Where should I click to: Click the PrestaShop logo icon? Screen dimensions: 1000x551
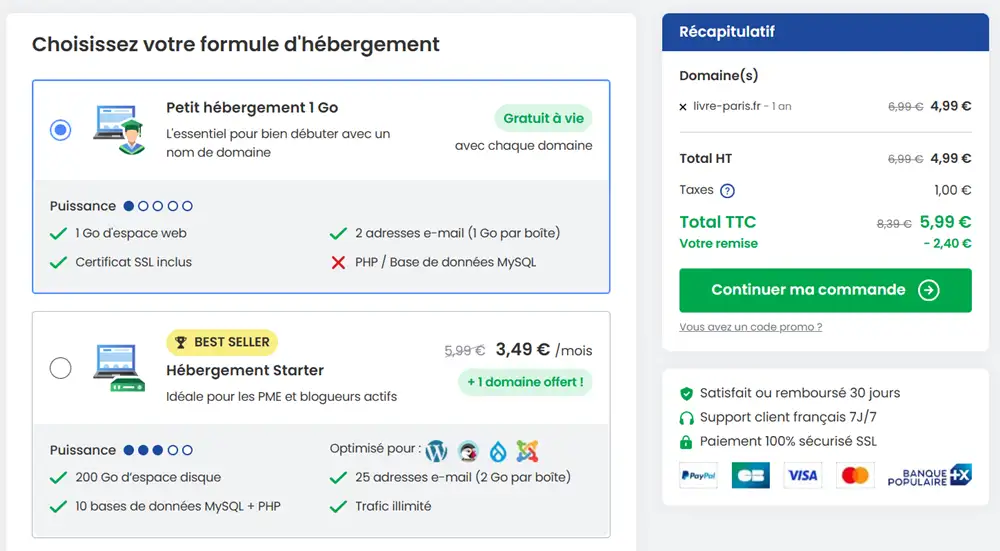click(x=468, y=451)
